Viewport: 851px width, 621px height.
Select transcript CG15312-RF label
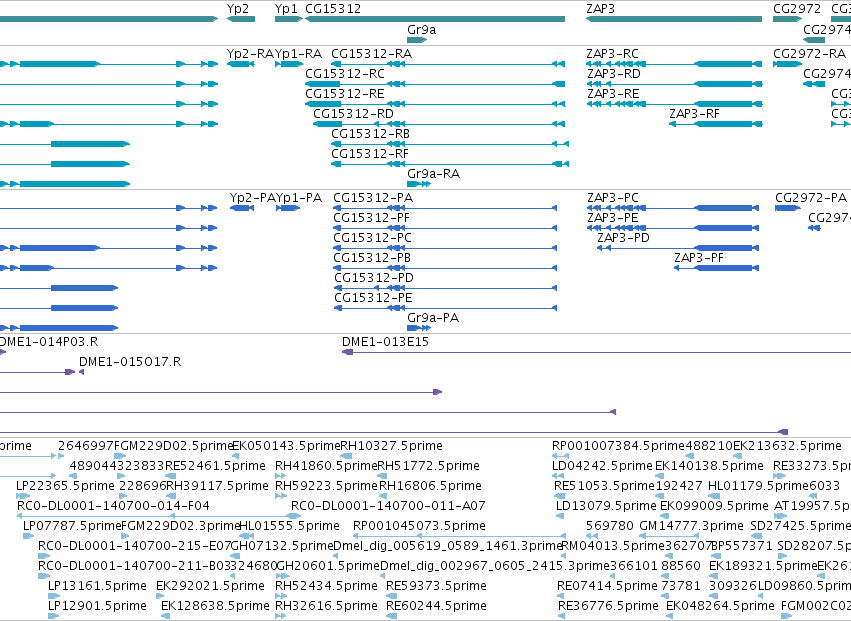point(370,154)
